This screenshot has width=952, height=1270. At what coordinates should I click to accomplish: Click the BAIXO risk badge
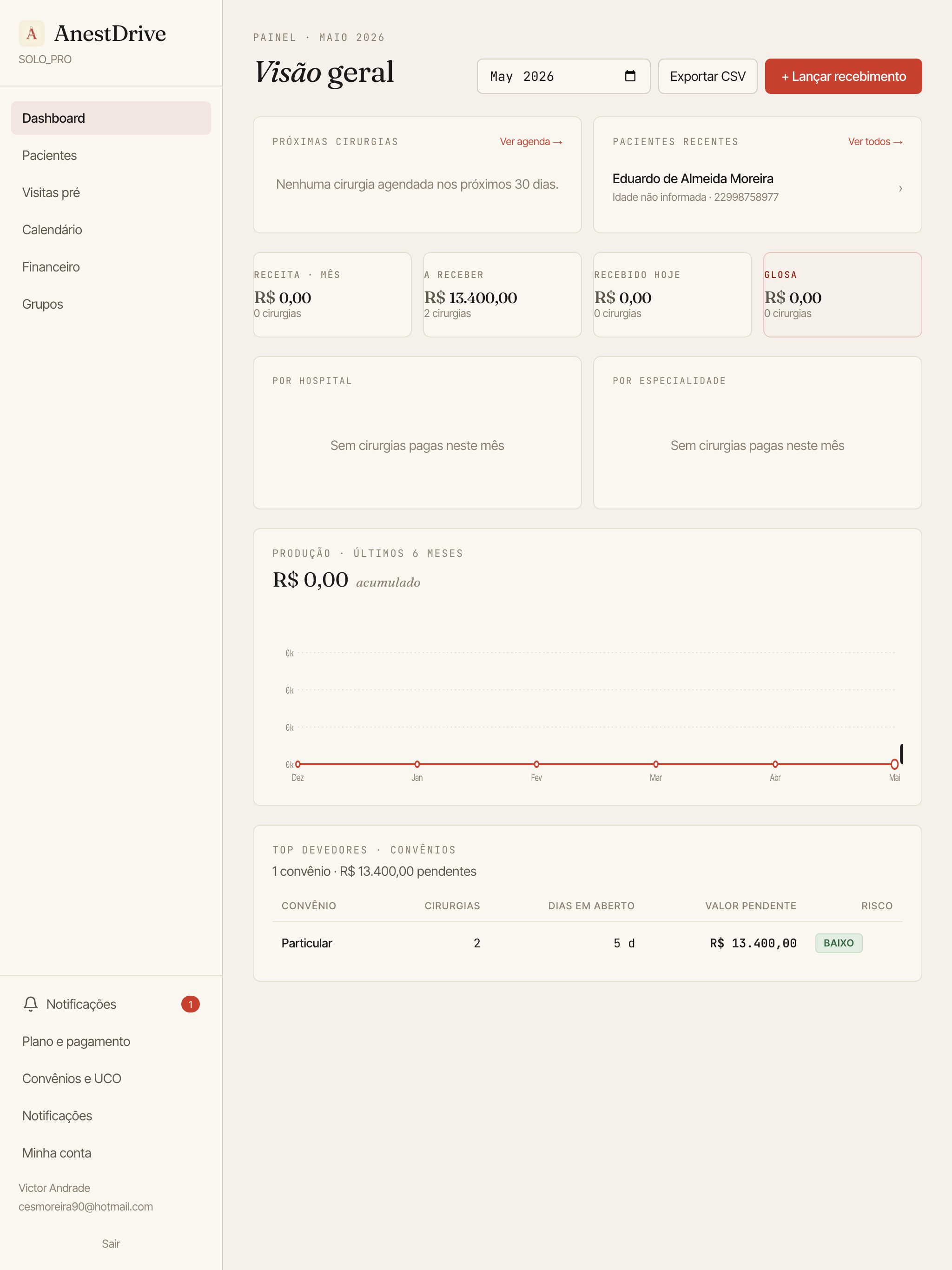(x=838, y=943)
